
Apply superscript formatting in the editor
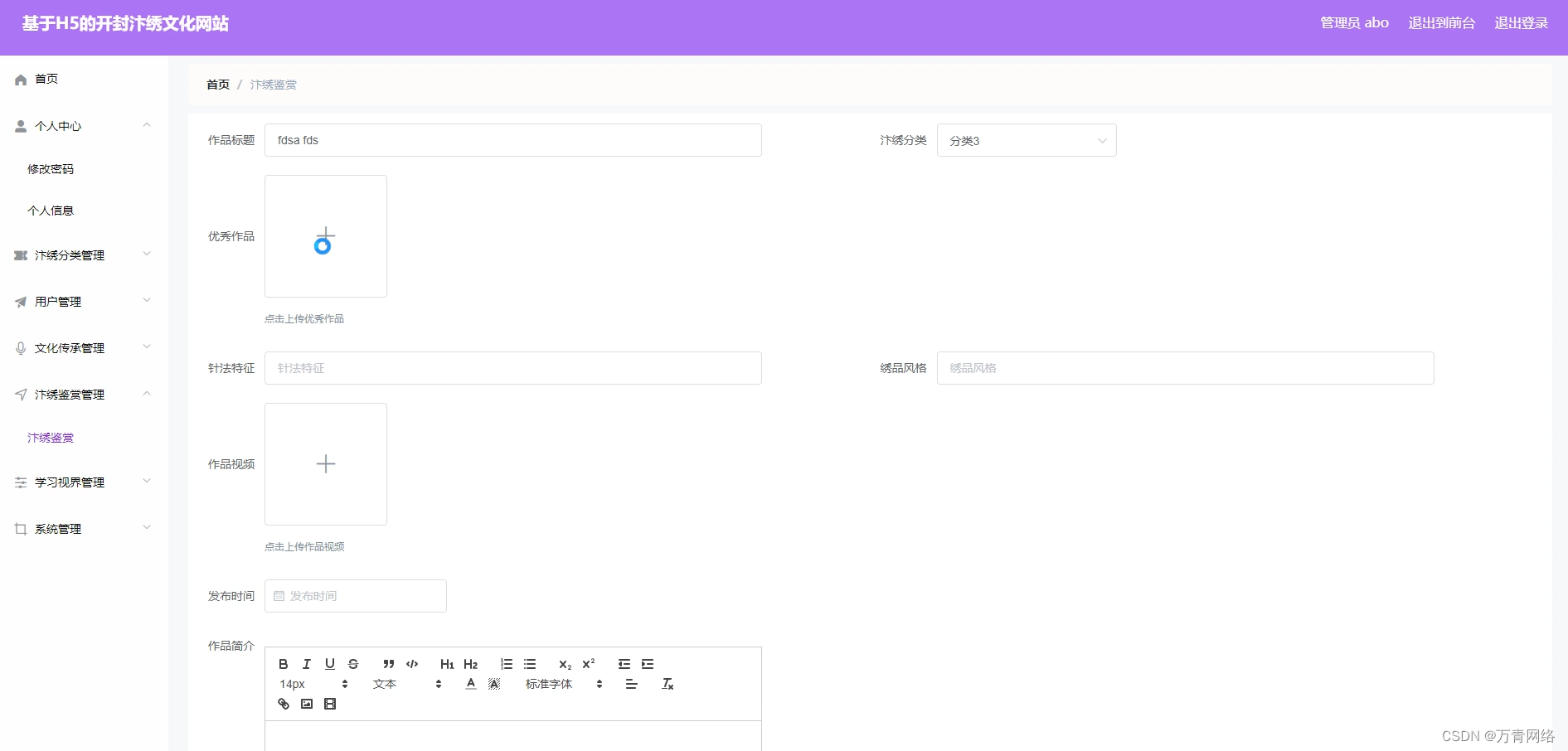(588, 664)
